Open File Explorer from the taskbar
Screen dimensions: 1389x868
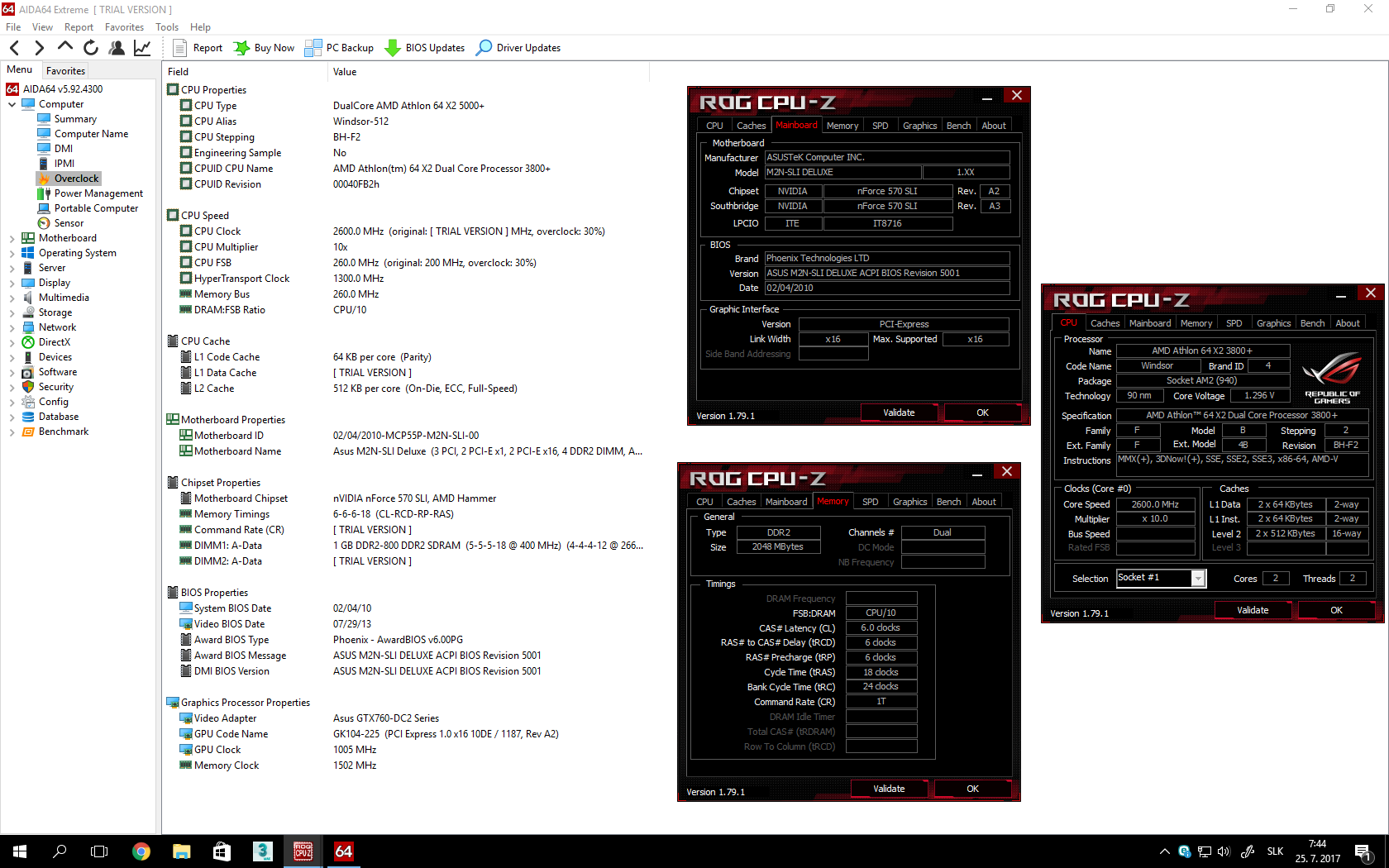click(x=181, y=851)
